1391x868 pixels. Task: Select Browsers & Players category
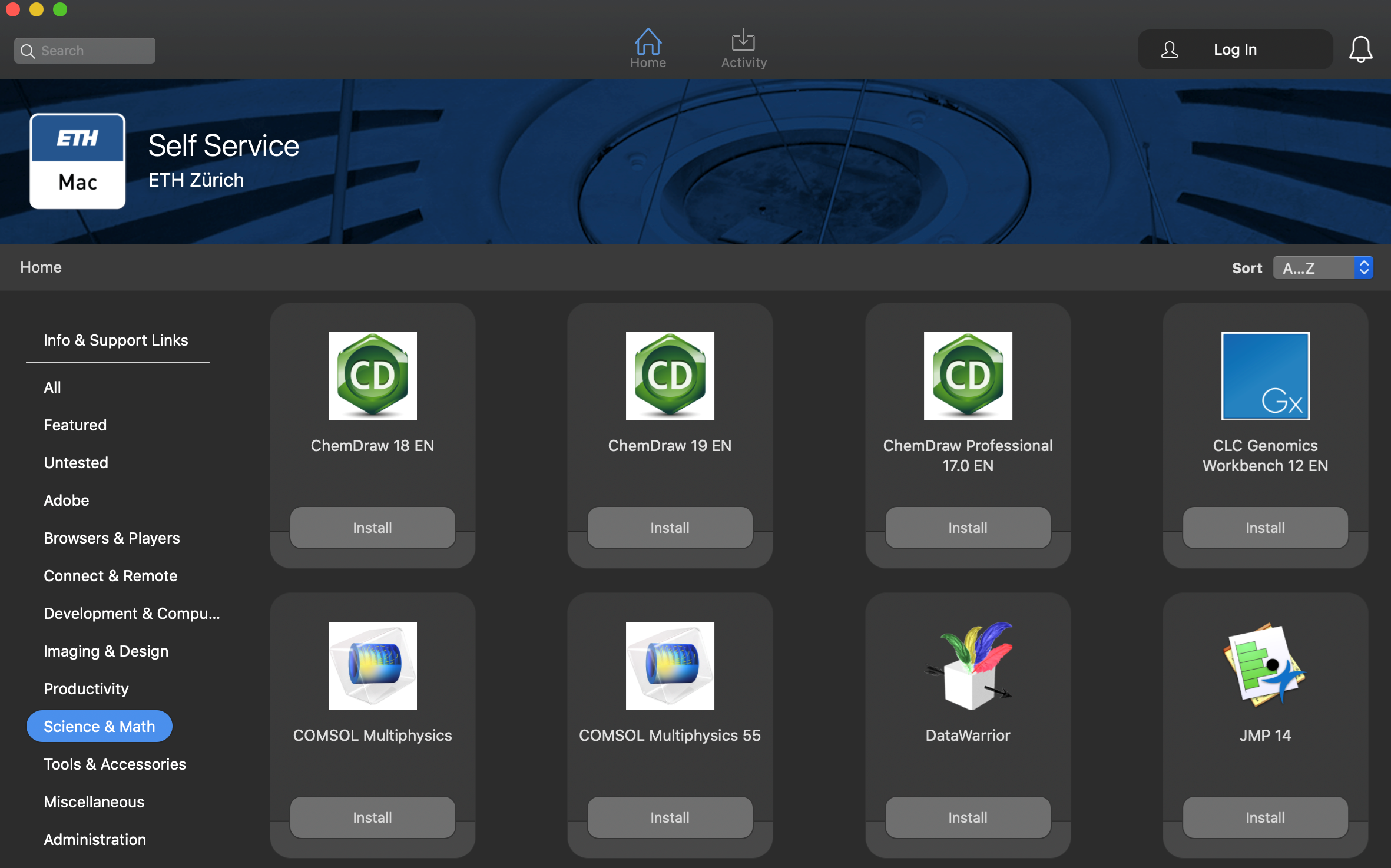(112, 538)
